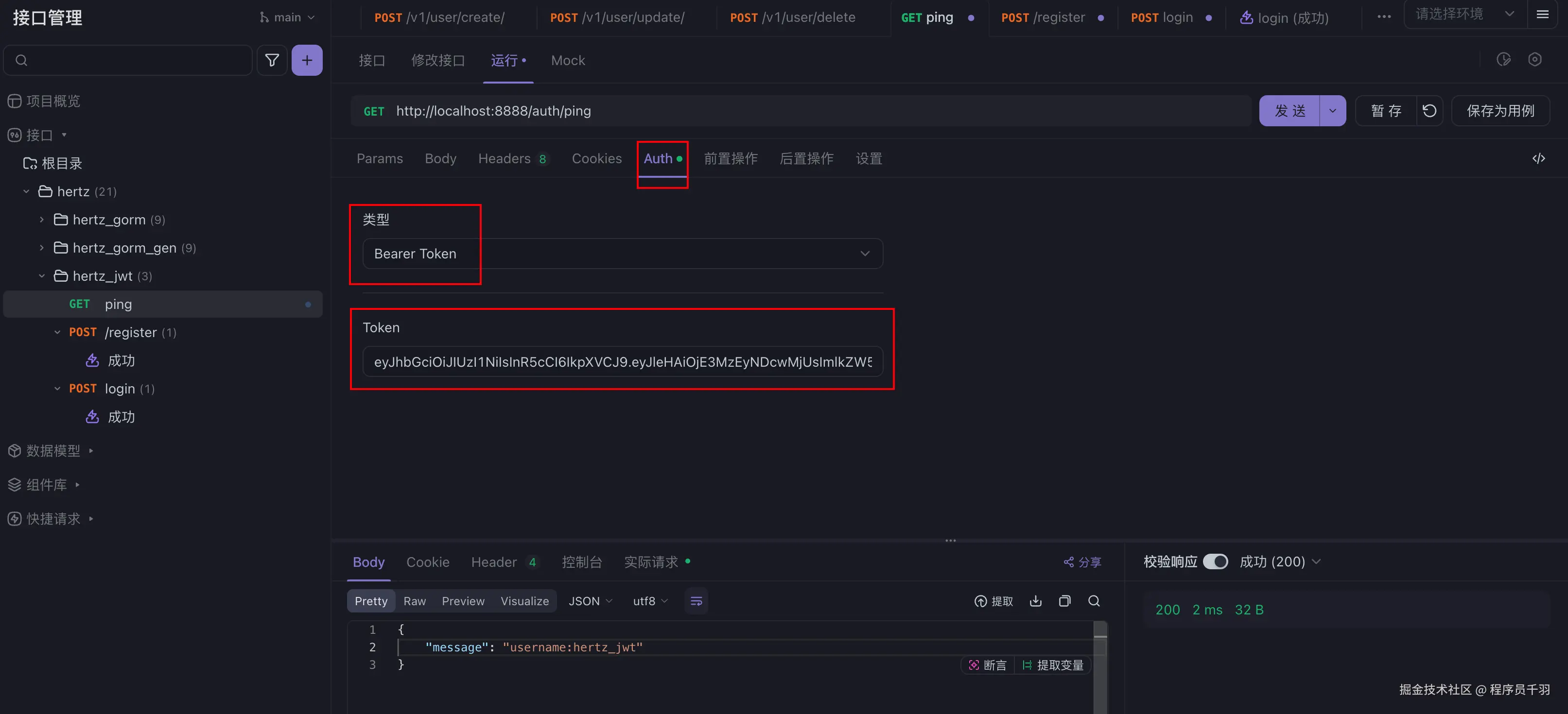Open the code generation icon

click(1538, 159)
